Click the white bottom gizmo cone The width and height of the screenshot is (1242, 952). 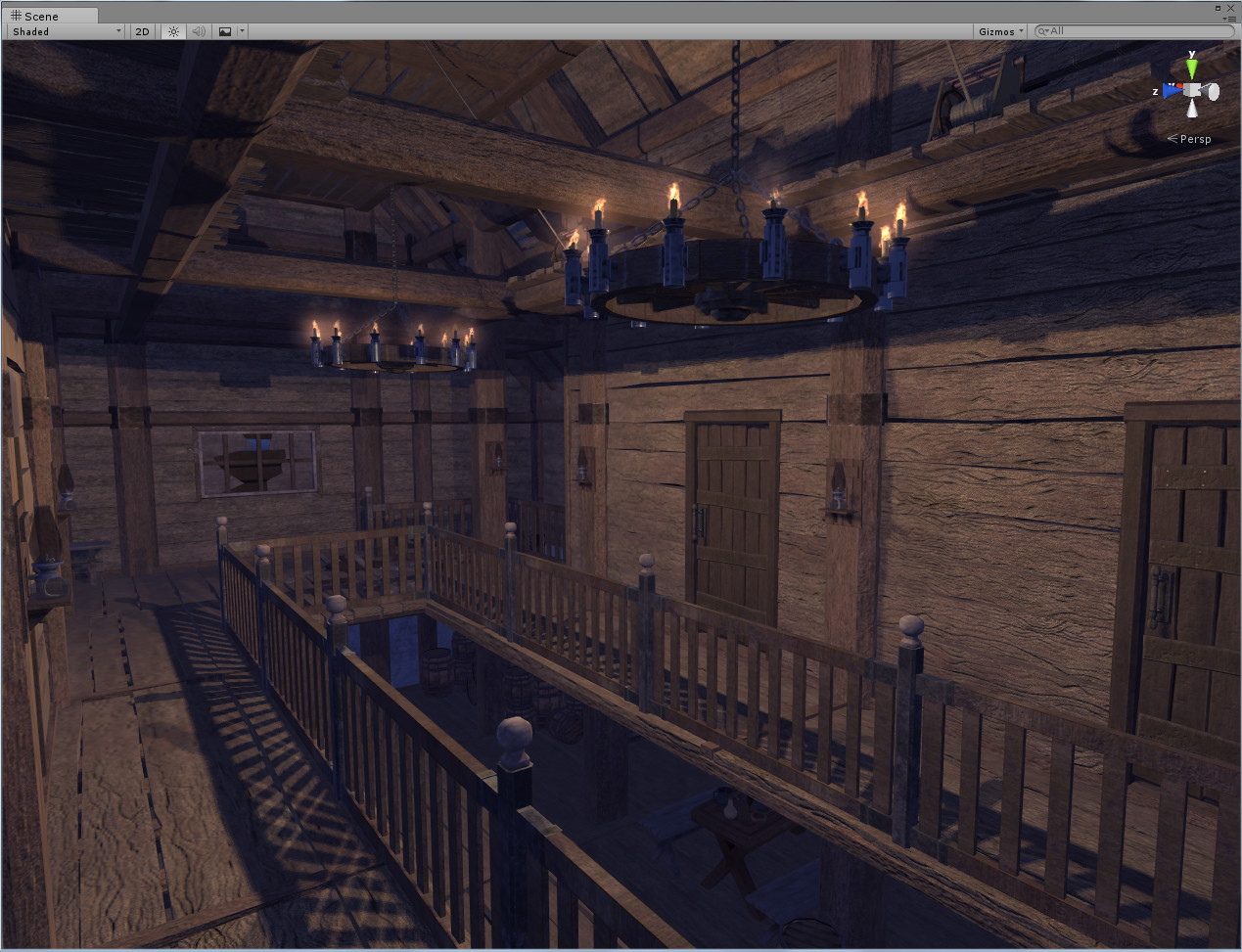1192,109
